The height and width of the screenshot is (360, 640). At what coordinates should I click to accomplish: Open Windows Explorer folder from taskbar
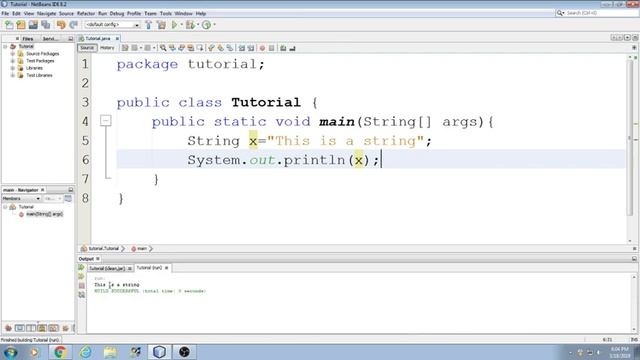click(x=110, y=352)
